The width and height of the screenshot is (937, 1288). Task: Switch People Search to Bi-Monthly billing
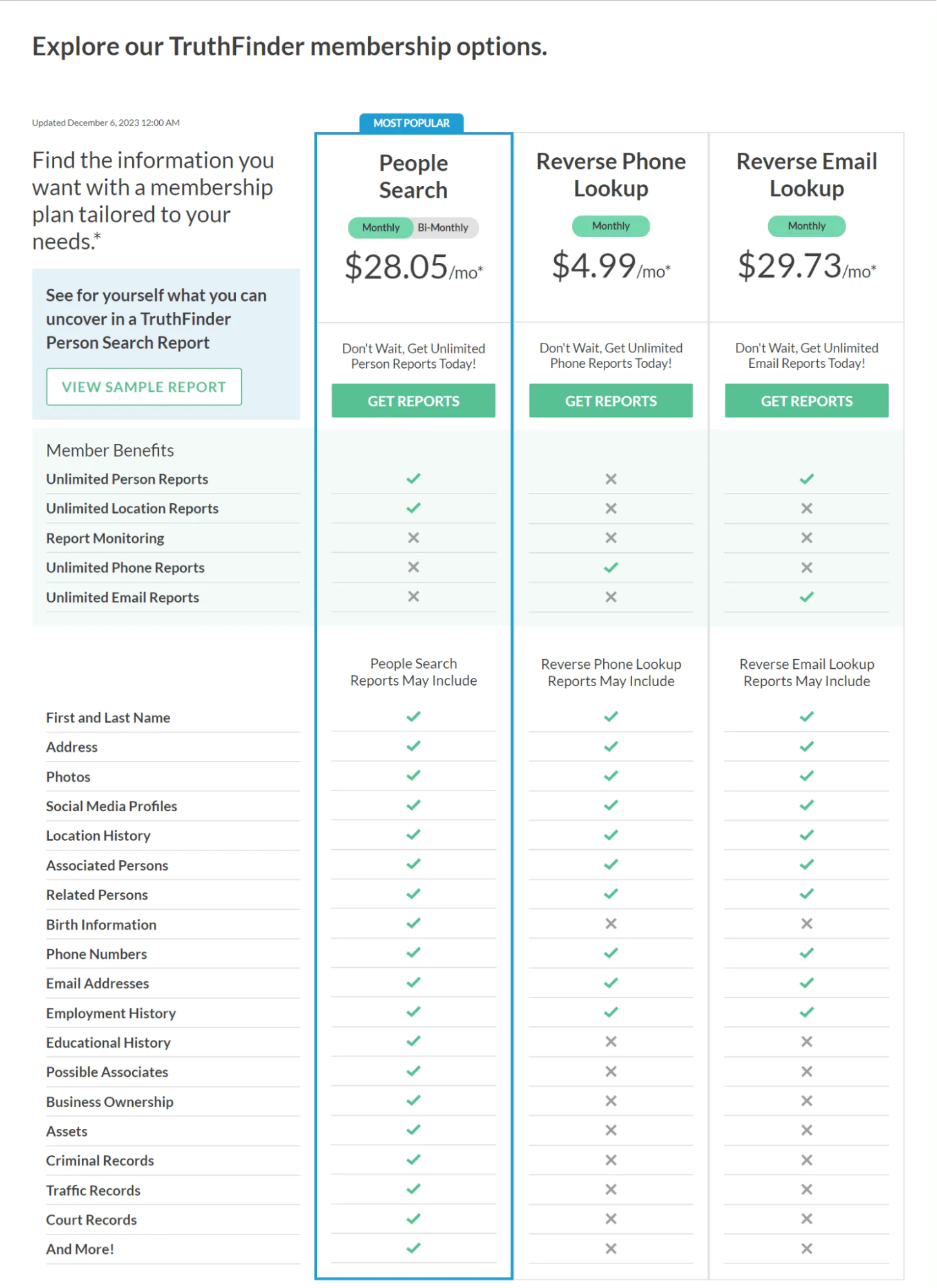click(x=443, y=227)
